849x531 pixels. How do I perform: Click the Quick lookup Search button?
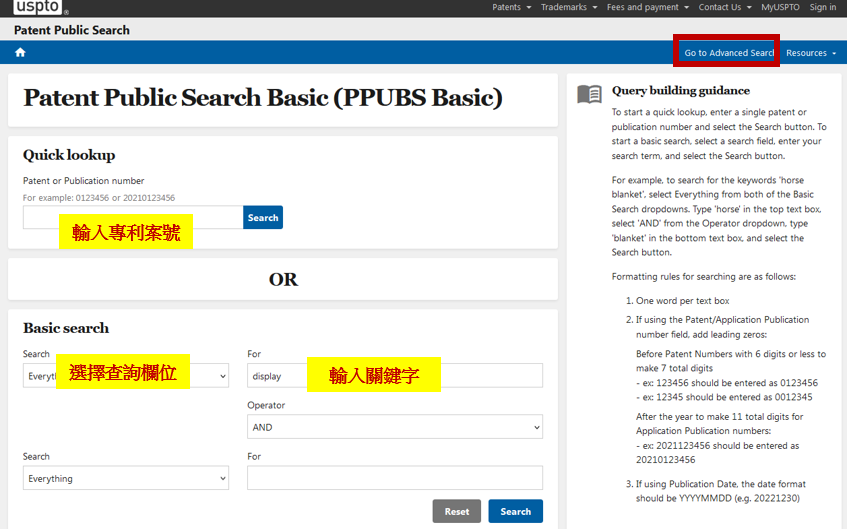(263, 218)
